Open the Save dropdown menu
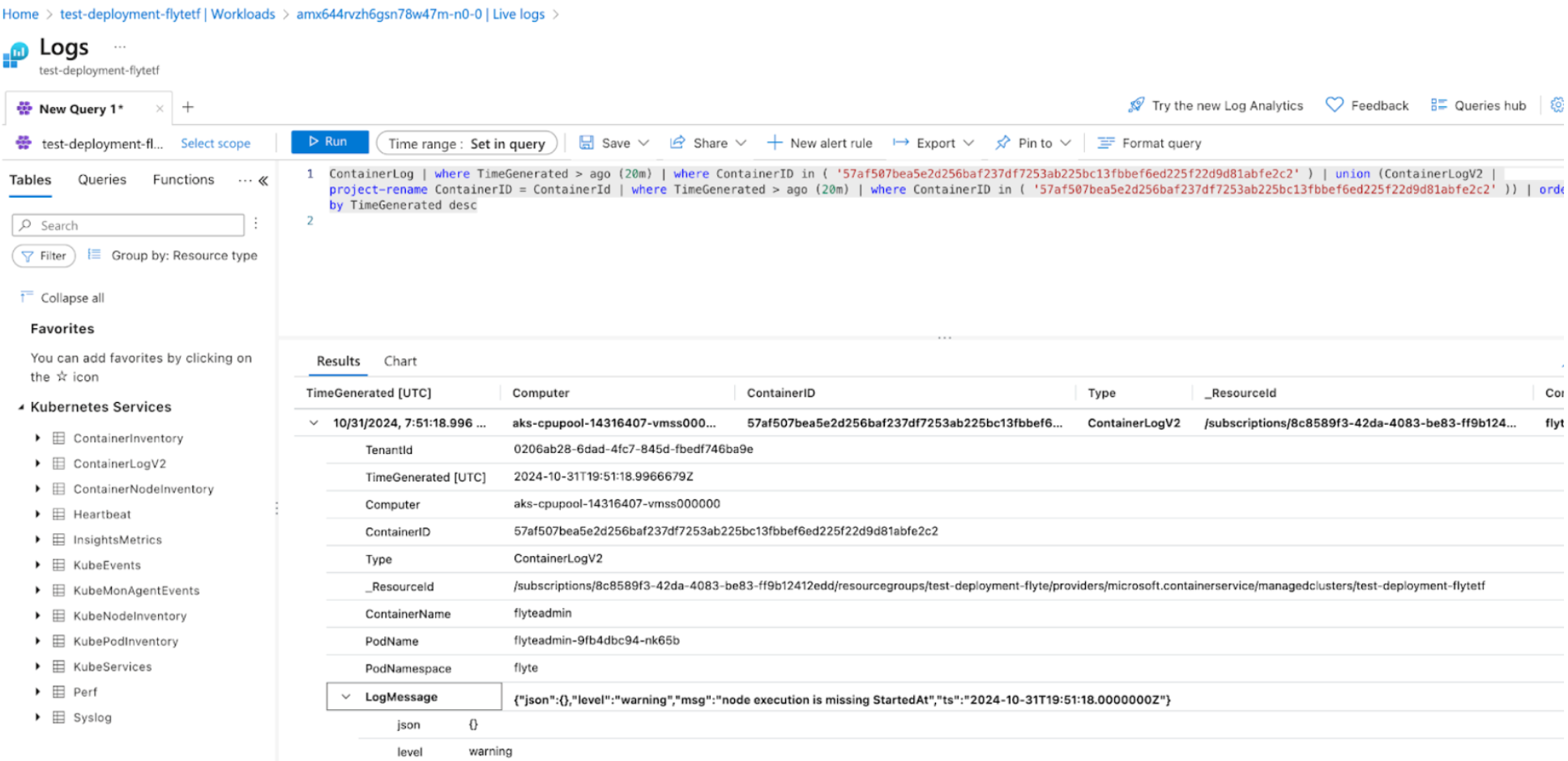 [x=643, y=143]
